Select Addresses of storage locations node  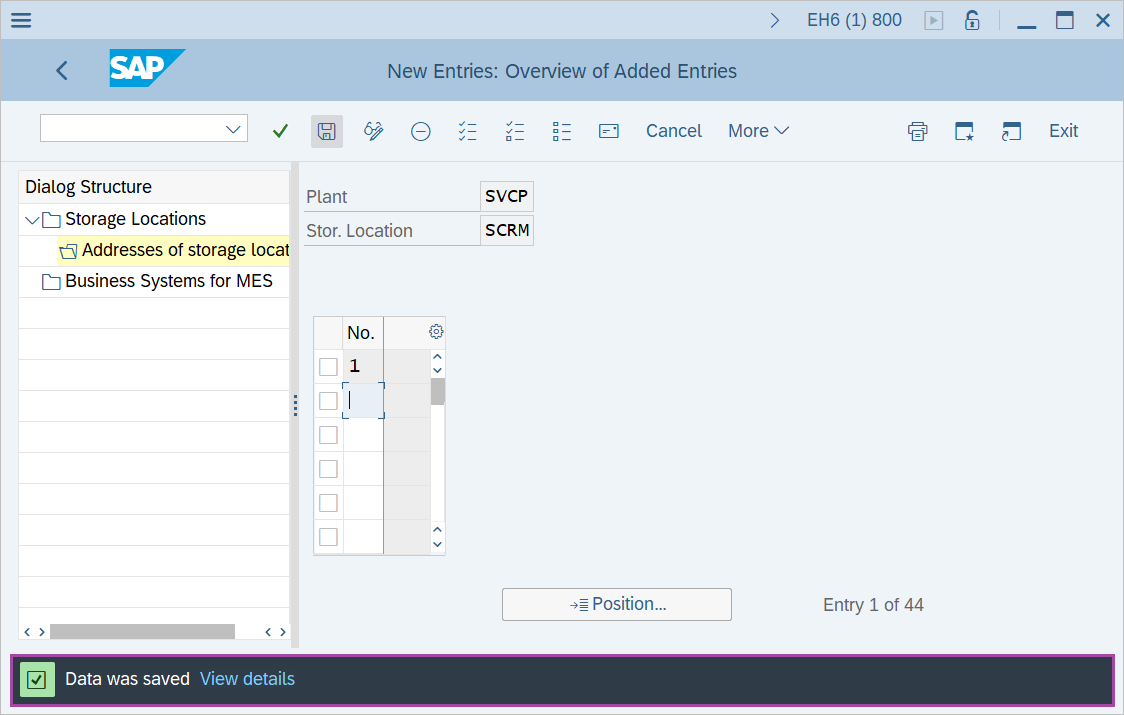(184, 250)
